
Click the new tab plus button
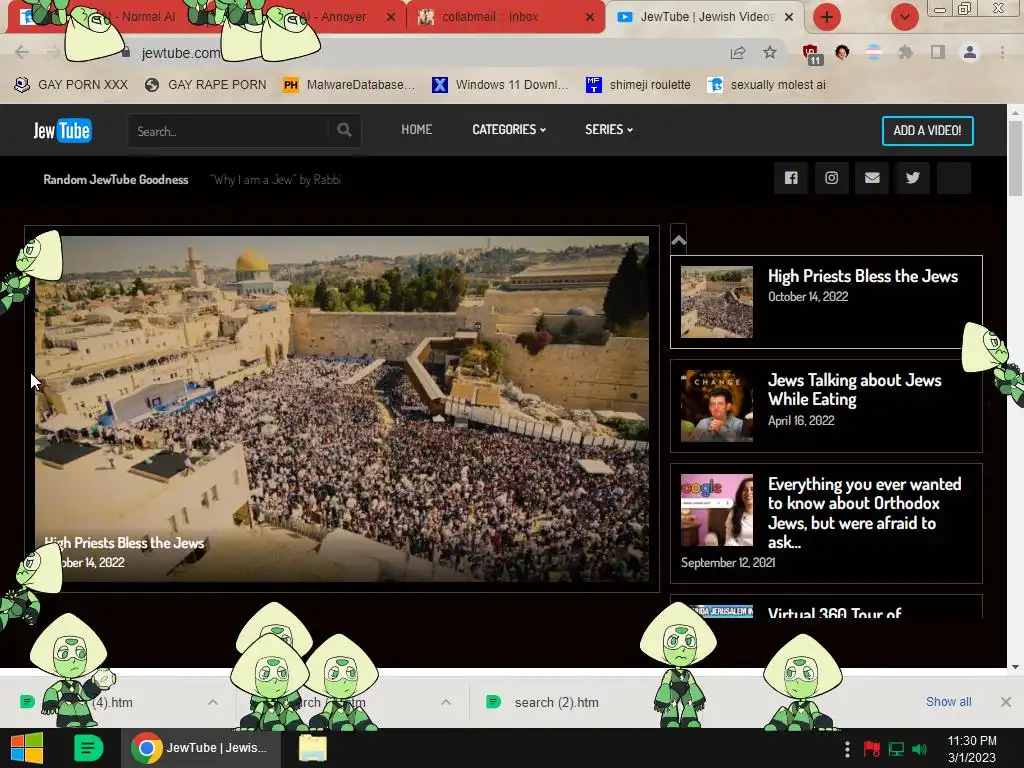pos(827,17)
